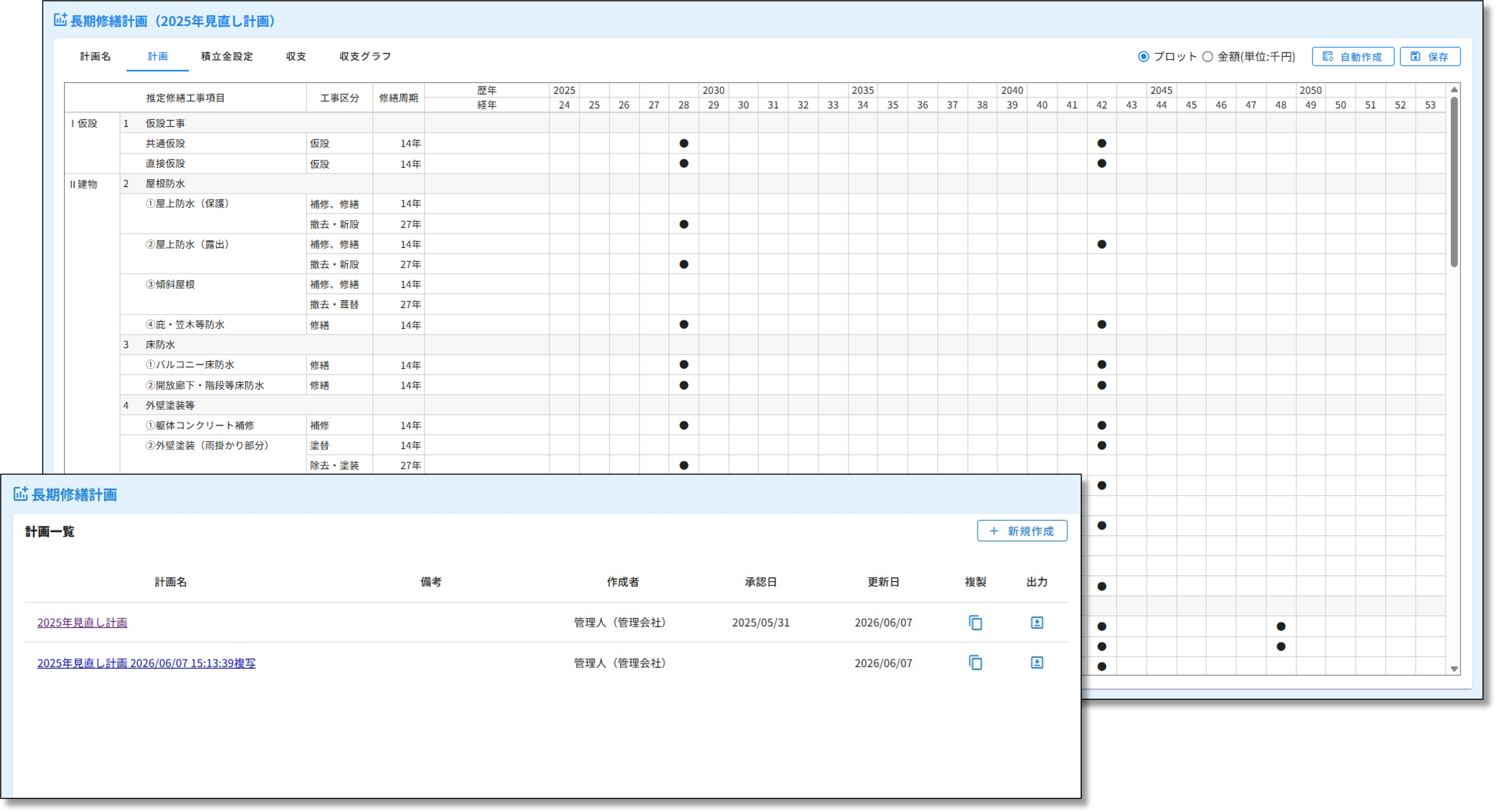Open the 2025年見直し計画 link

(x=82, y=623)
